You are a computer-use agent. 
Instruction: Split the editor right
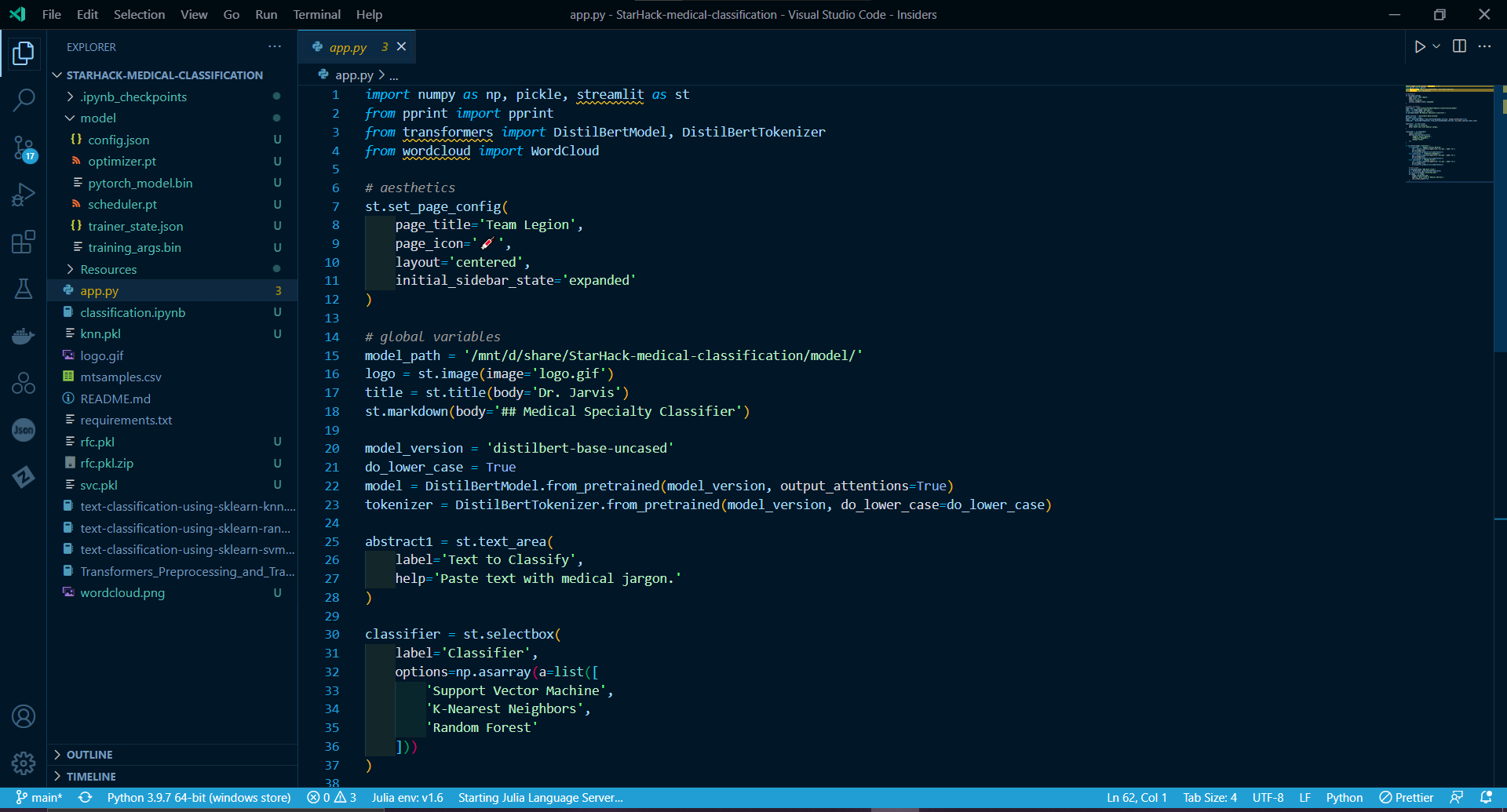click(1459, 46)
